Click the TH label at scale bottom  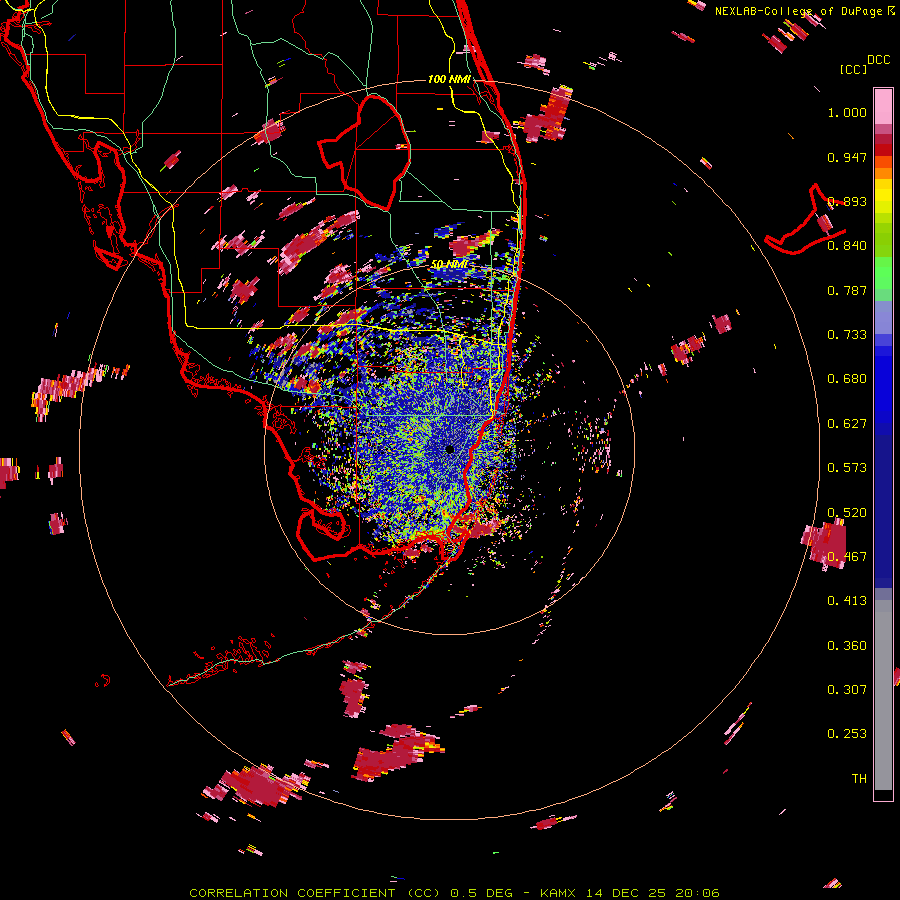[x=859, y=779]
